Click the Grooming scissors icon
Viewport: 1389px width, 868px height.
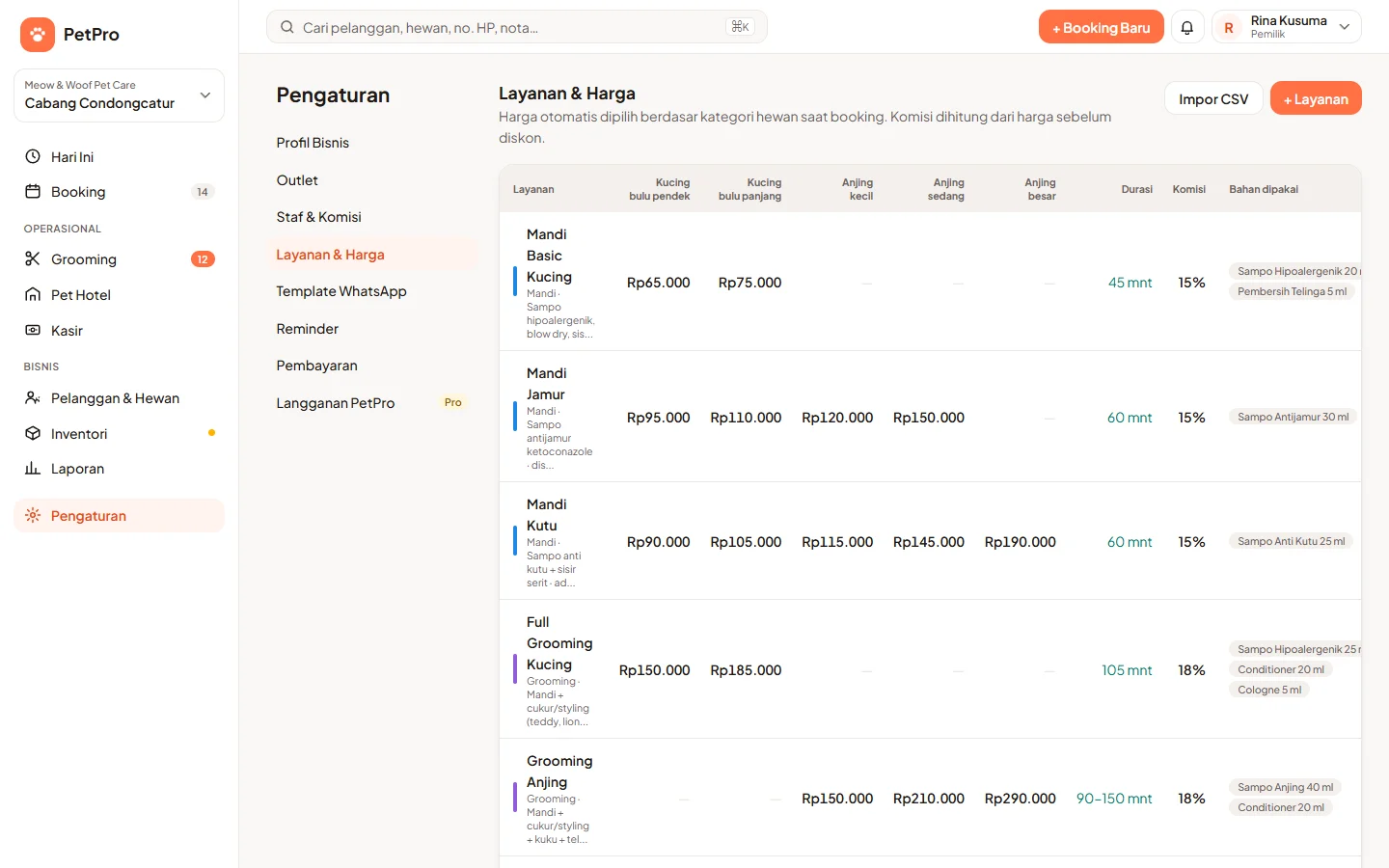point(33,258)
